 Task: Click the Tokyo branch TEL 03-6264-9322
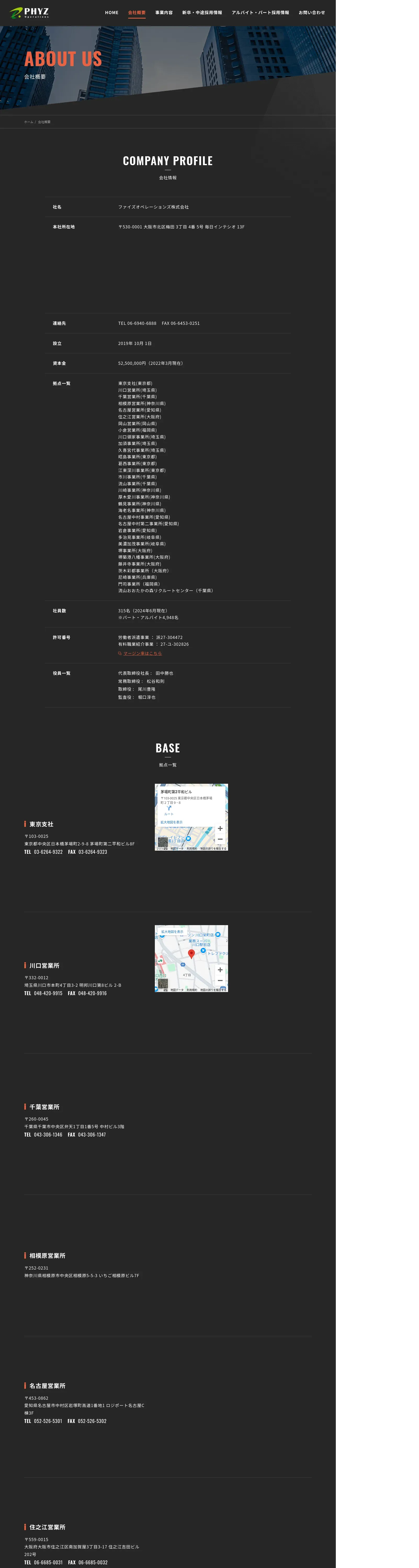click(44, 852)
